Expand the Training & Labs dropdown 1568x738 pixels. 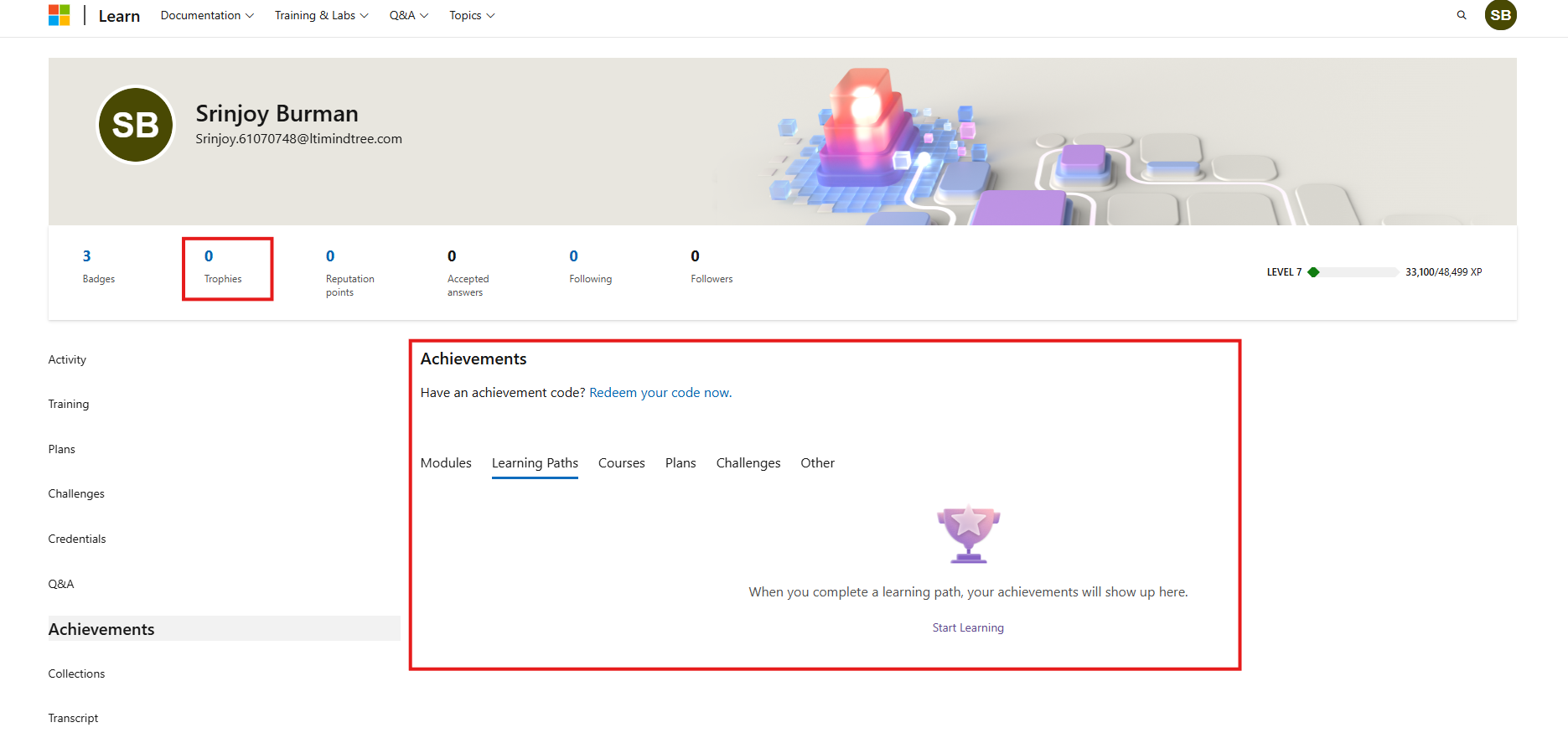coord(322,15)
